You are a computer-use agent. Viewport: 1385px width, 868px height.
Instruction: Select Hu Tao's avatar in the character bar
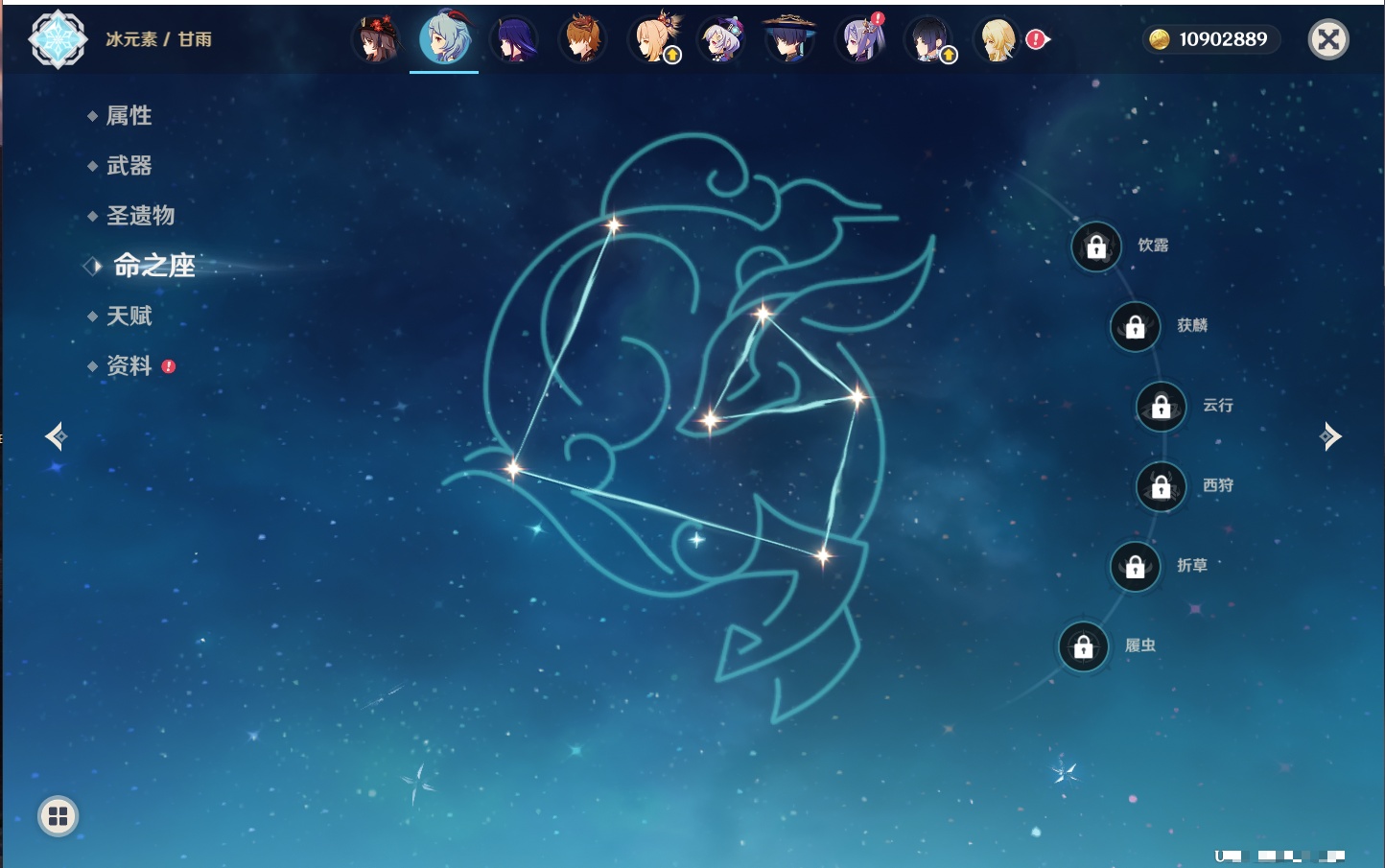point(375,39)
